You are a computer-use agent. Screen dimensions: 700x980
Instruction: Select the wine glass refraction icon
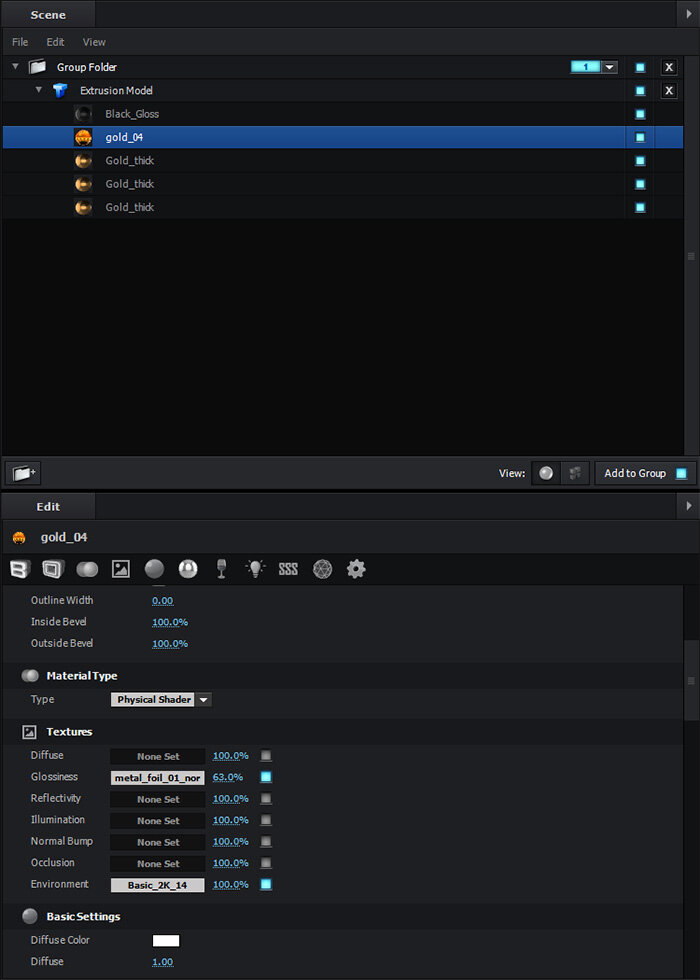tap(222, 569)
